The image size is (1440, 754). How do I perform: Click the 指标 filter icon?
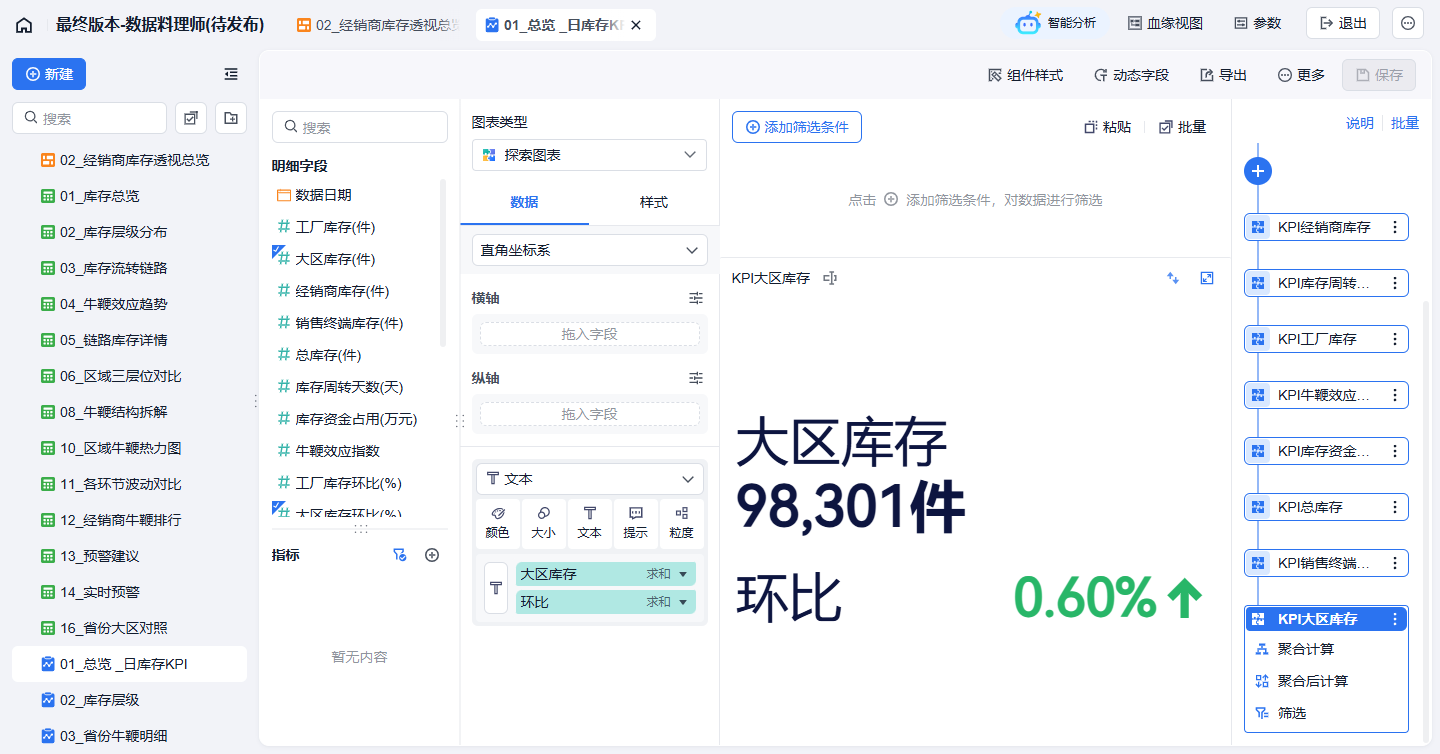[400, 555]
